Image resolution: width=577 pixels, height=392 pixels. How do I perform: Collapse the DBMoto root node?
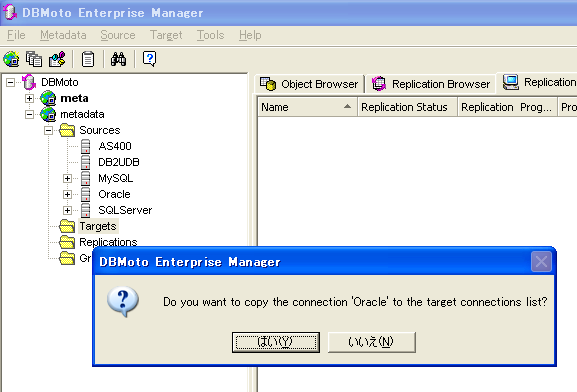11,82
